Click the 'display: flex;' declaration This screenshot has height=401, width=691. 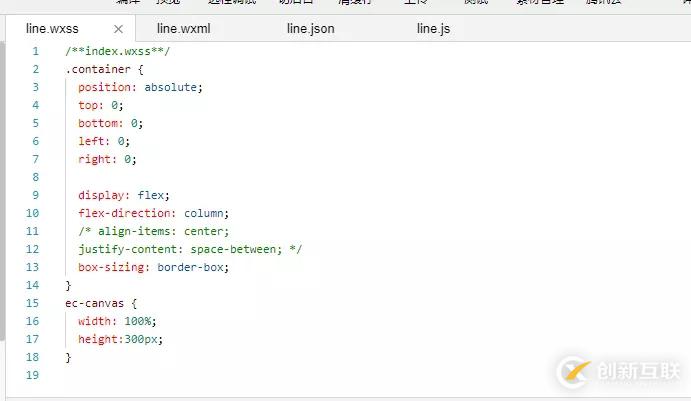(124, 195)
